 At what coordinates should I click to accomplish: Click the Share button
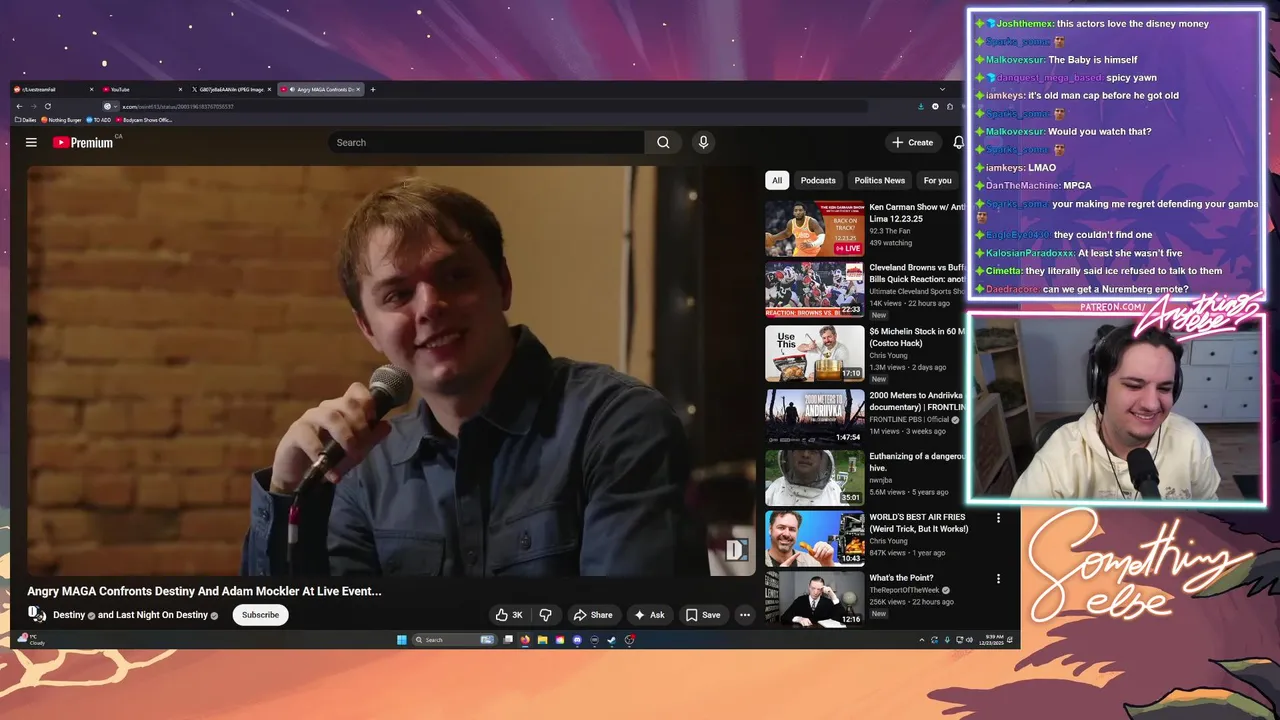point(593,615)
